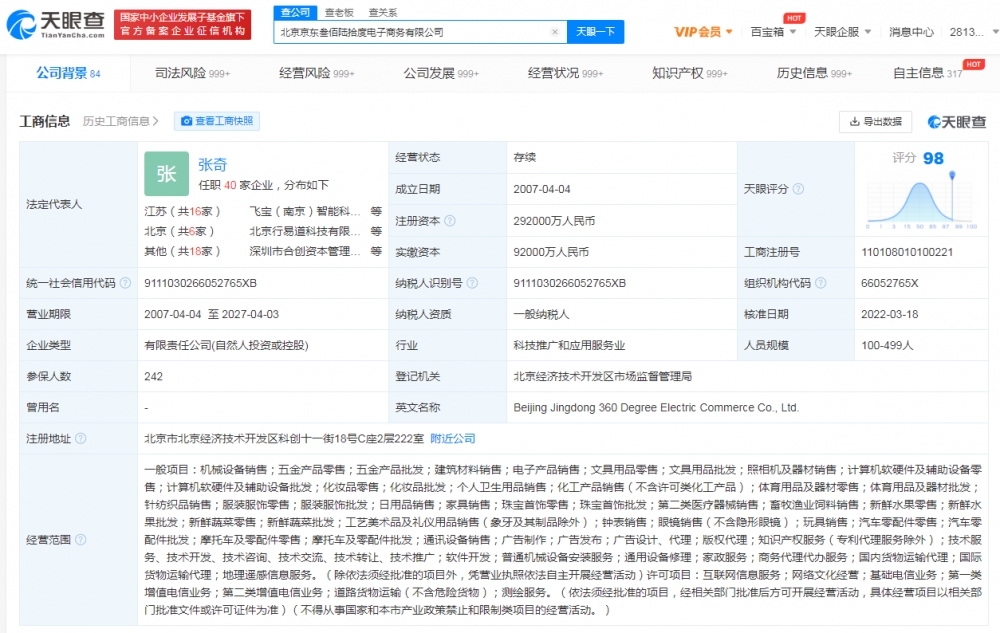
Task: Click the score value 98
Action: point(933,158)
